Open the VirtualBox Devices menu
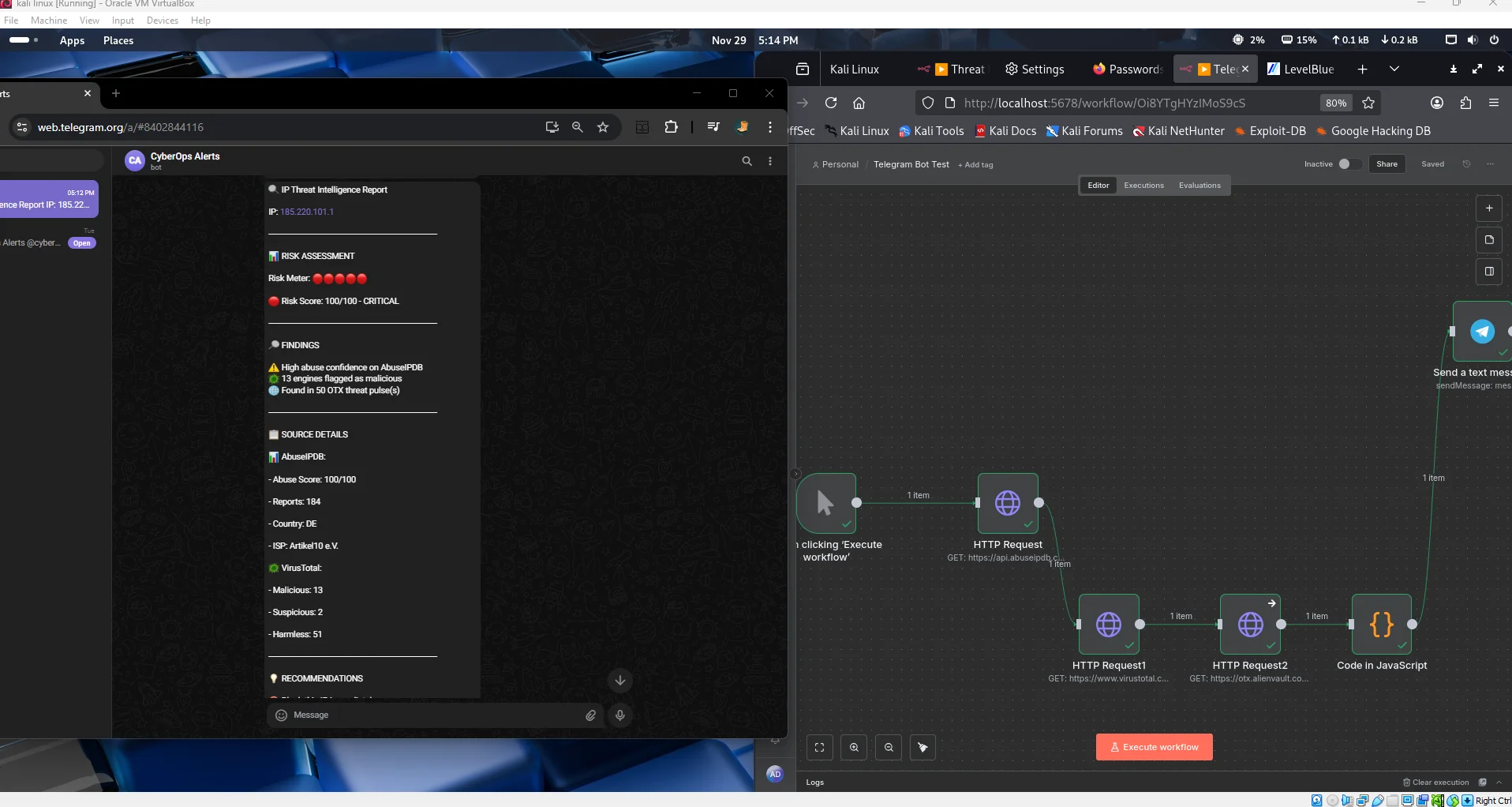 click(x=163, y=21)
